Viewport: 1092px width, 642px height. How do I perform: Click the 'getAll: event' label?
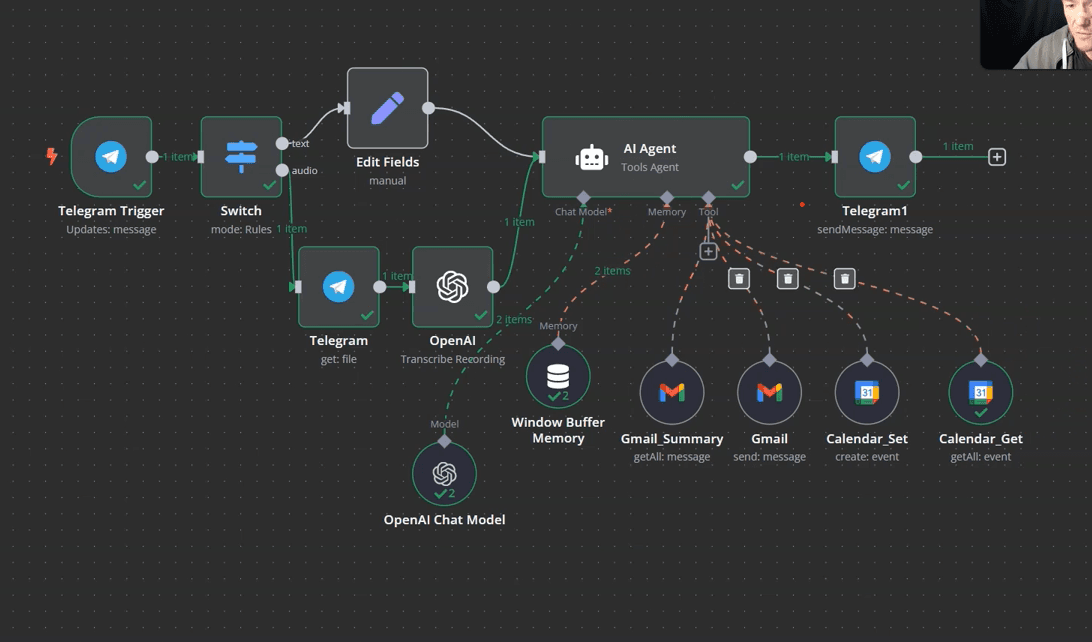[981, 457]
